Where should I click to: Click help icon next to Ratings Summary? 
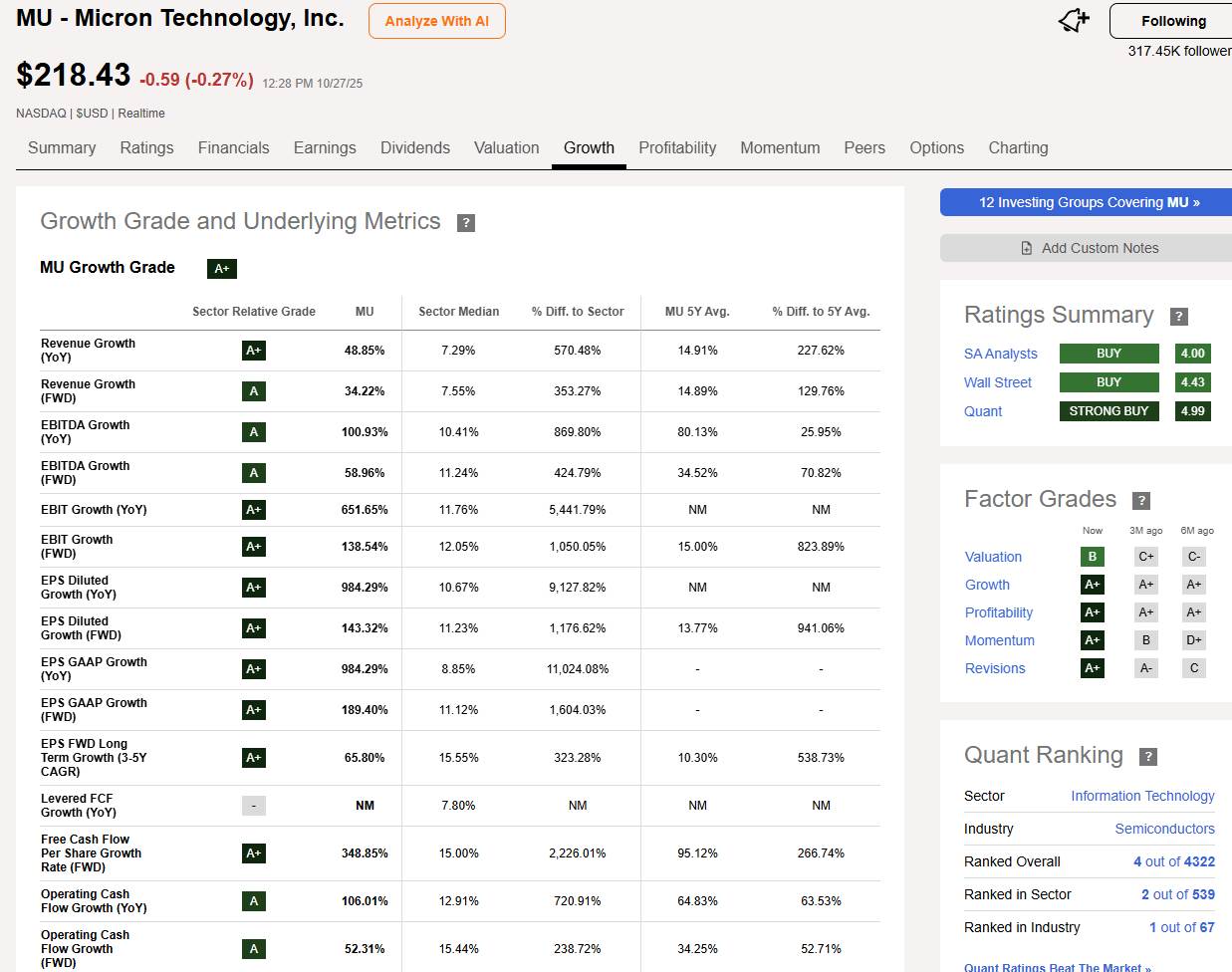1178,317
